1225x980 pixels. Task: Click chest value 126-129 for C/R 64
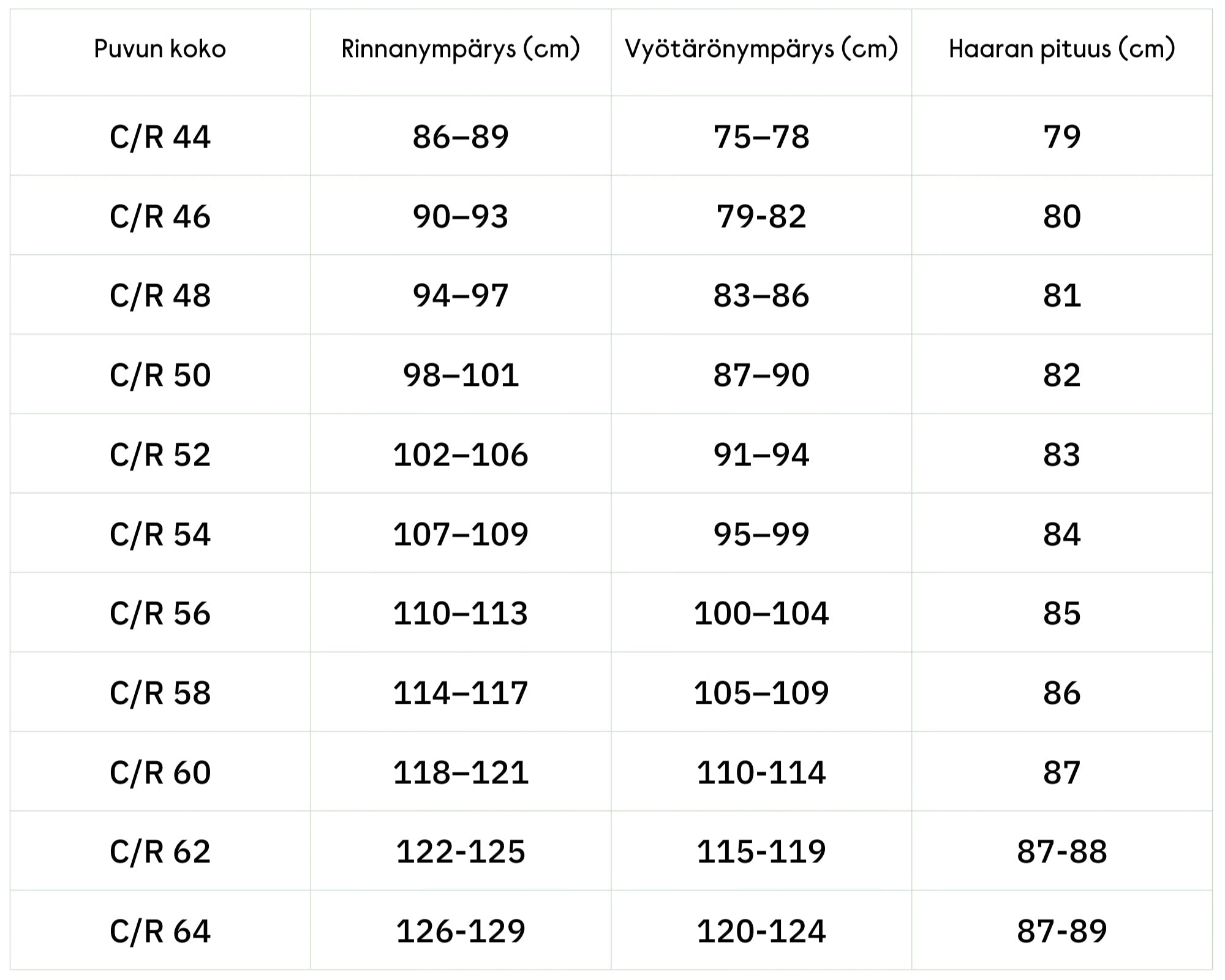(x=461, y=931)
